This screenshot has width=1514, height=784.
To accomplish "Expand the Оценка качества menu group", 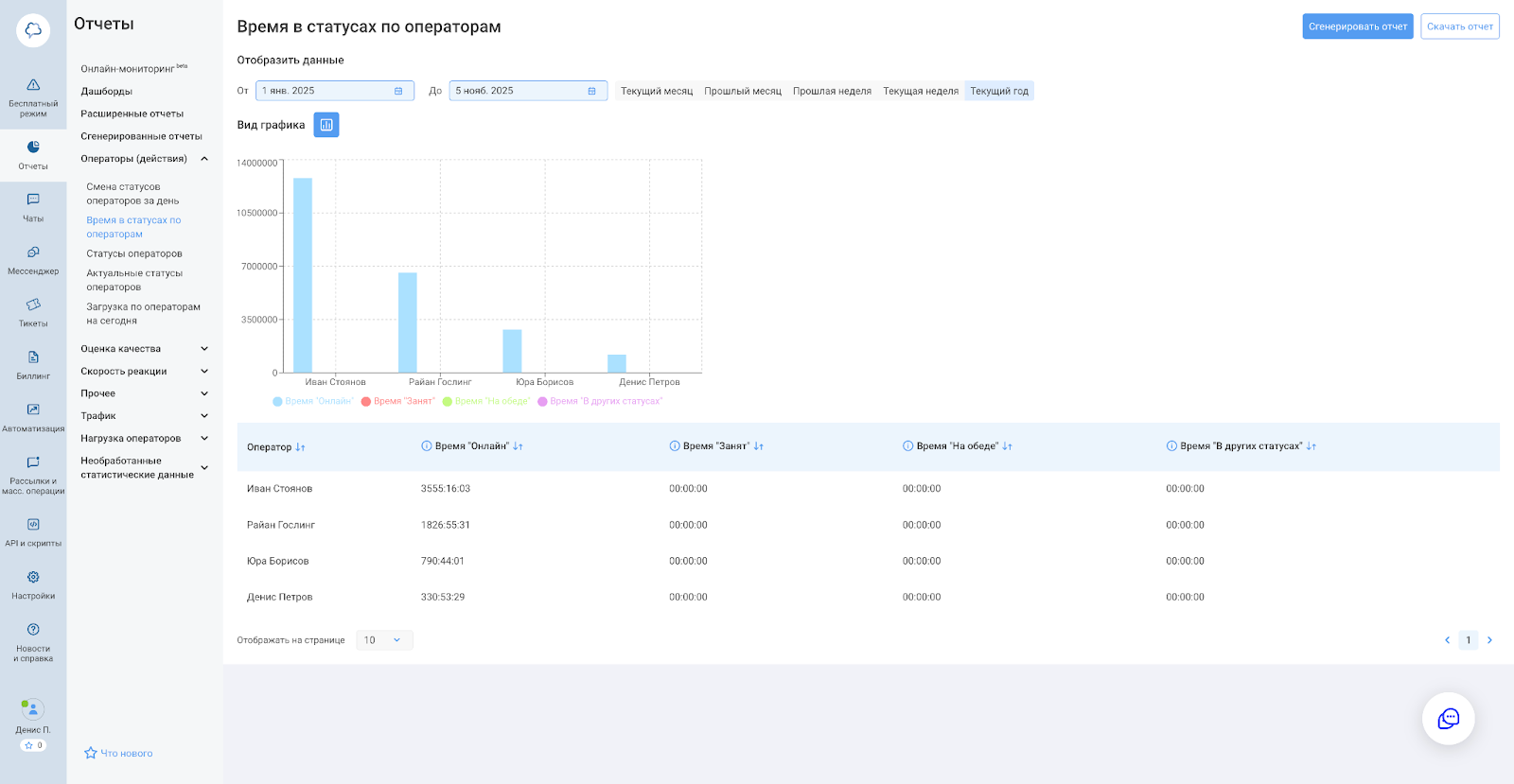I will [x=144, y=349].
